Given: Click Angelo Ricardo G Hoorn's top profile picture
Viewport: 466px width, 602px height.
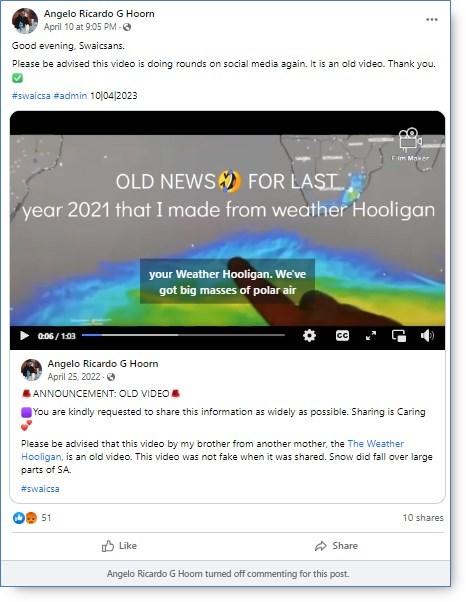Looking at the screenshot, I should 25,21.
